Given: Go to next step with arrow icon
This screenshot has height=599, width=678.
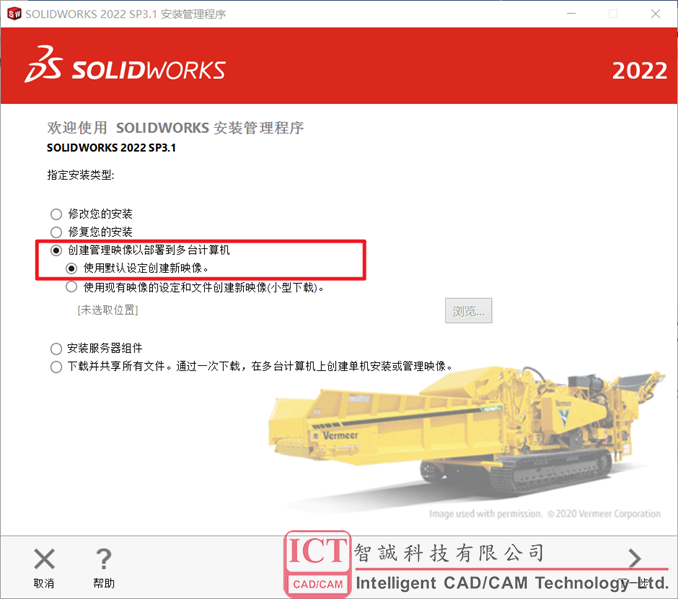Looking at the screenshot, I should [634, 559].
